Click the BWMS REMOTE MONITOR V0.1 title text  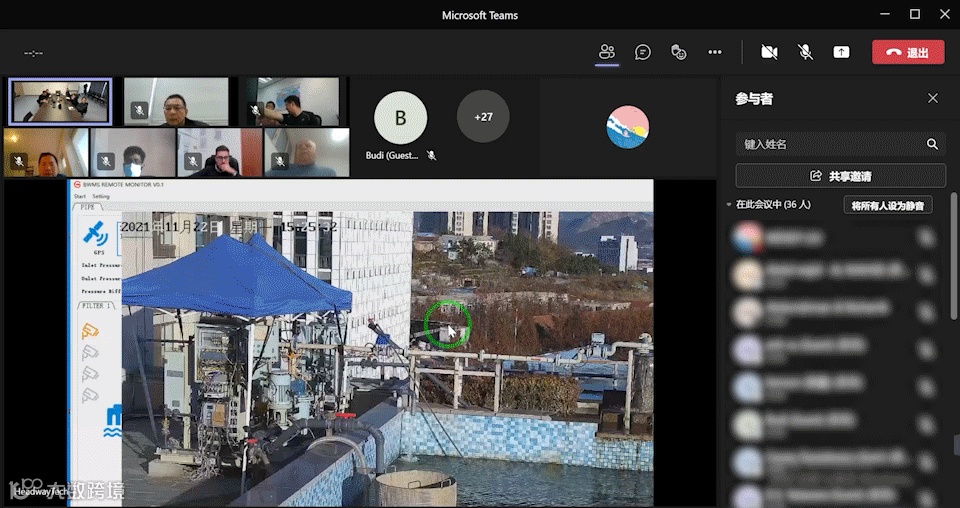click(x=123, y=184)
